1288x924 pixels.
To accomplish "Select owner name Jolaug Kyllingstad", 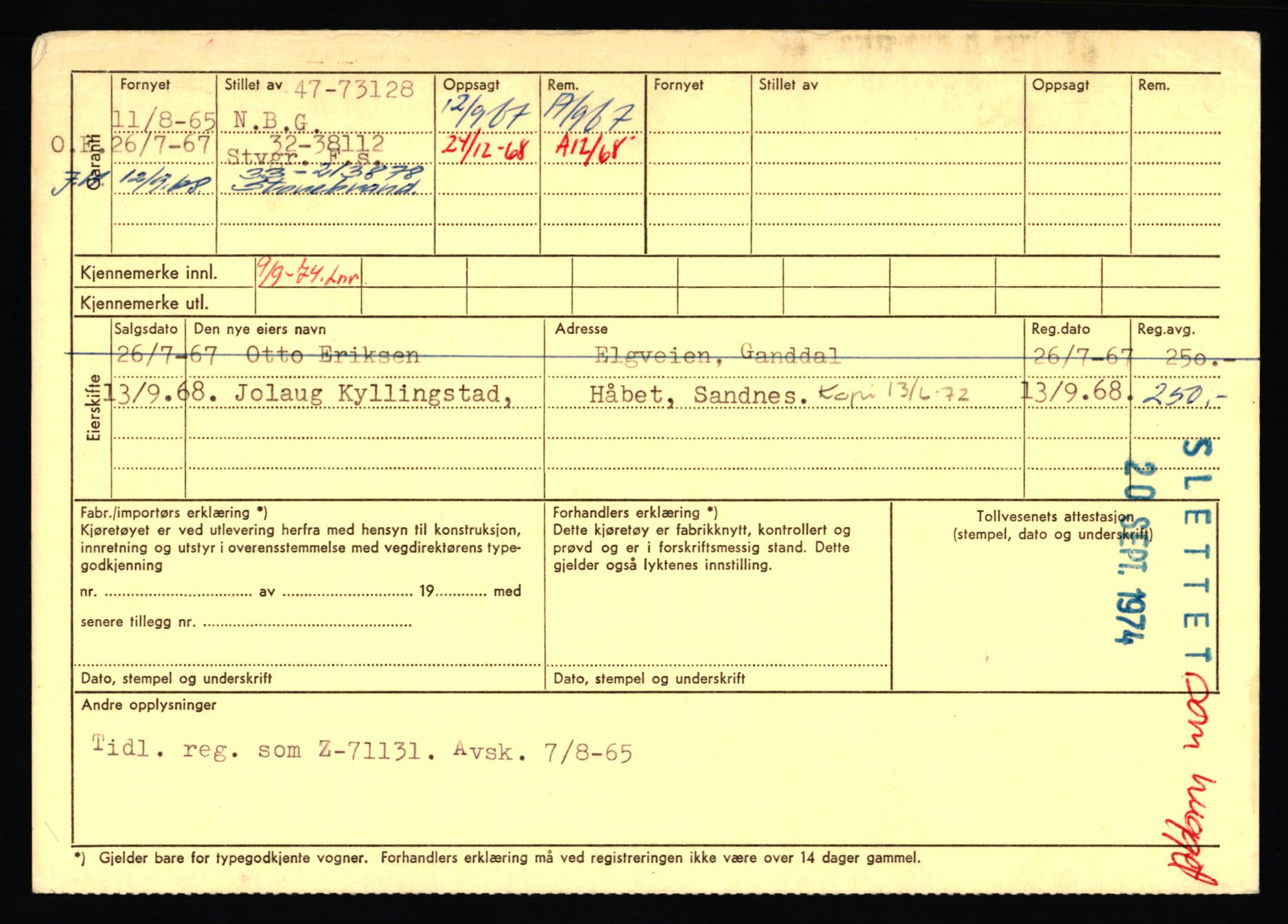I will 374,394.
